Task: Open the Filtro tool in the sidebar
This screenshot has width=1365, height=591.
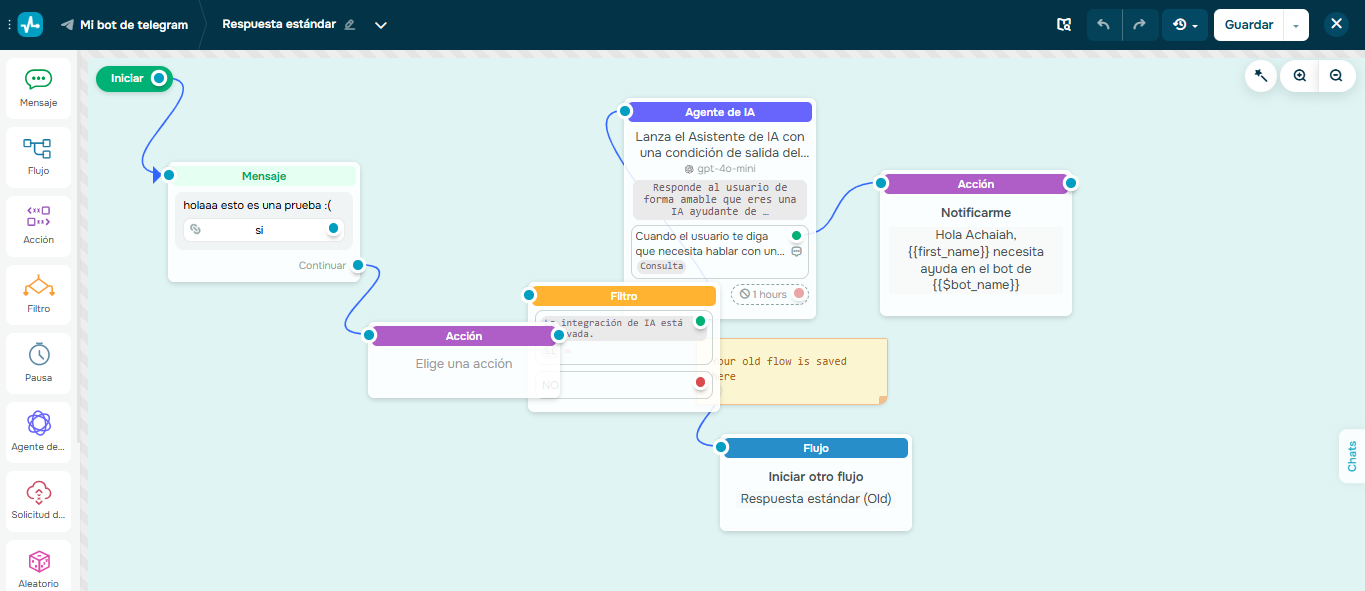Action: tap(38, 294)
